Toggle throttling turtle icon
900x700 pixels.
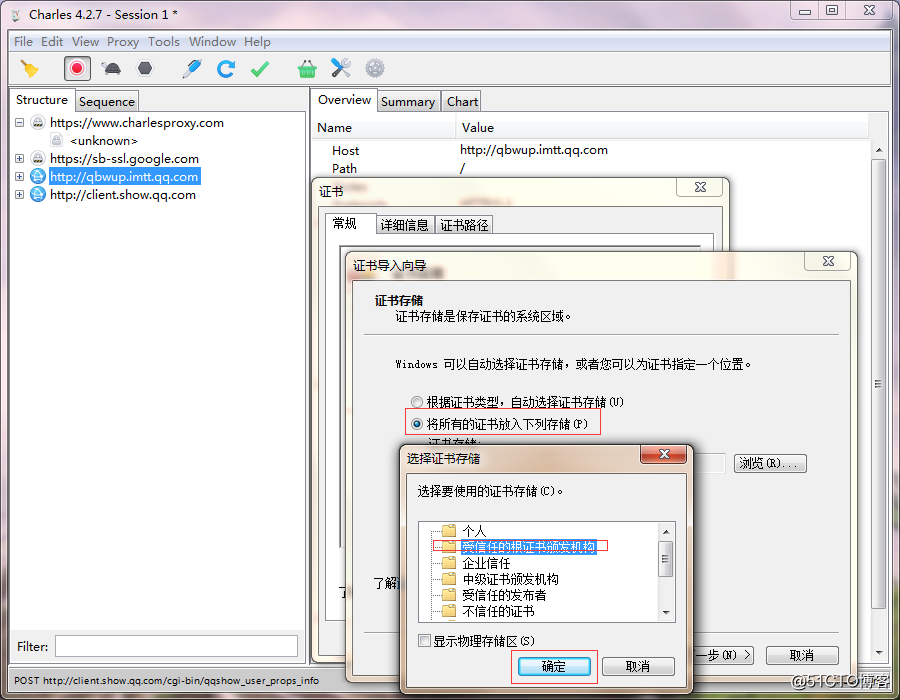pyautogui.click(x=111, y=69)
